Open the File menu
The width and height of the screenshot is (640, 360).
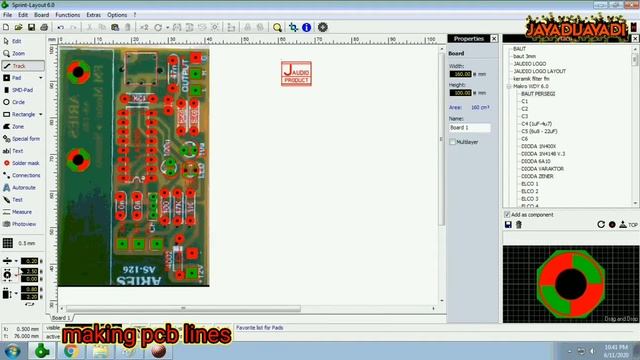[7, 15]
